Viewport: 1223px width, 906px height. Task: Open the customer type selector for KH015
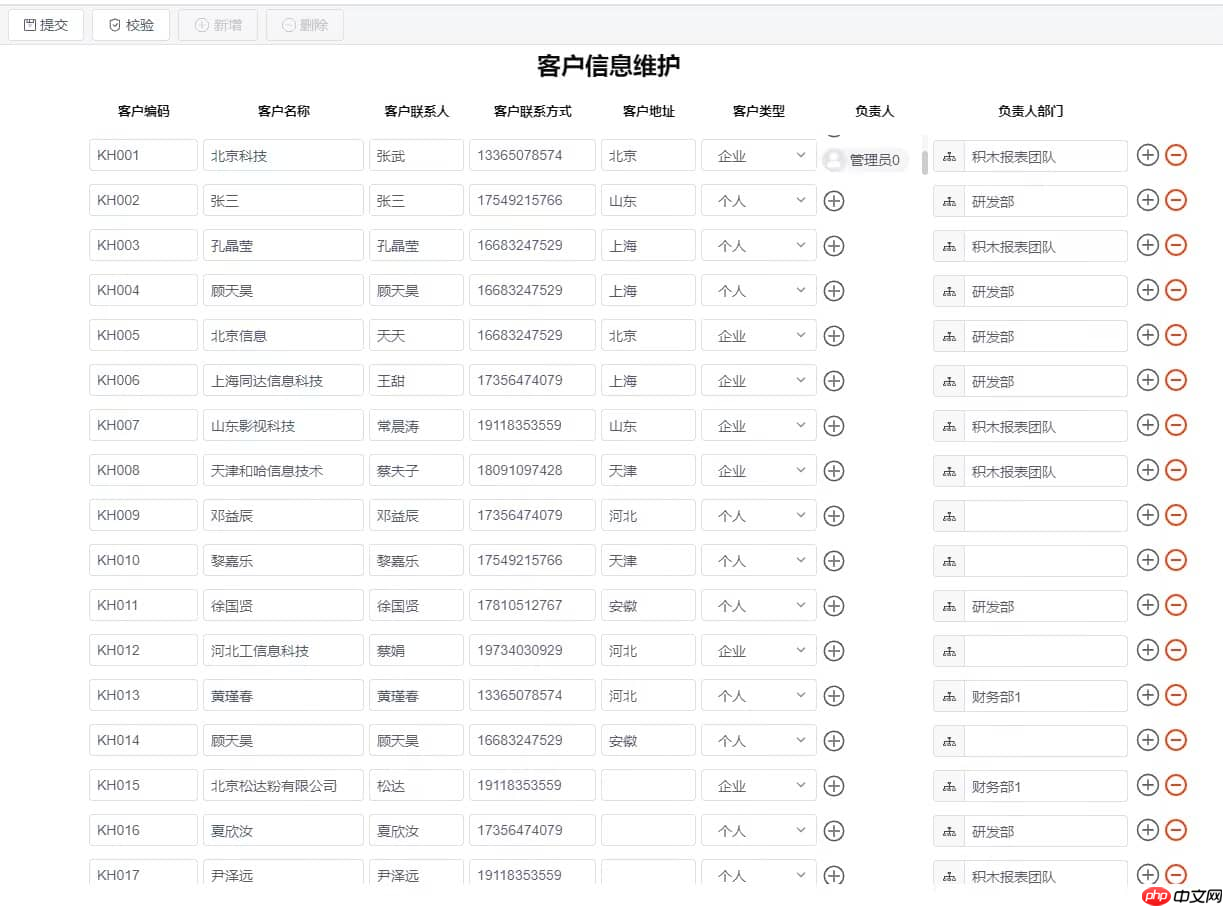point(758,785)
